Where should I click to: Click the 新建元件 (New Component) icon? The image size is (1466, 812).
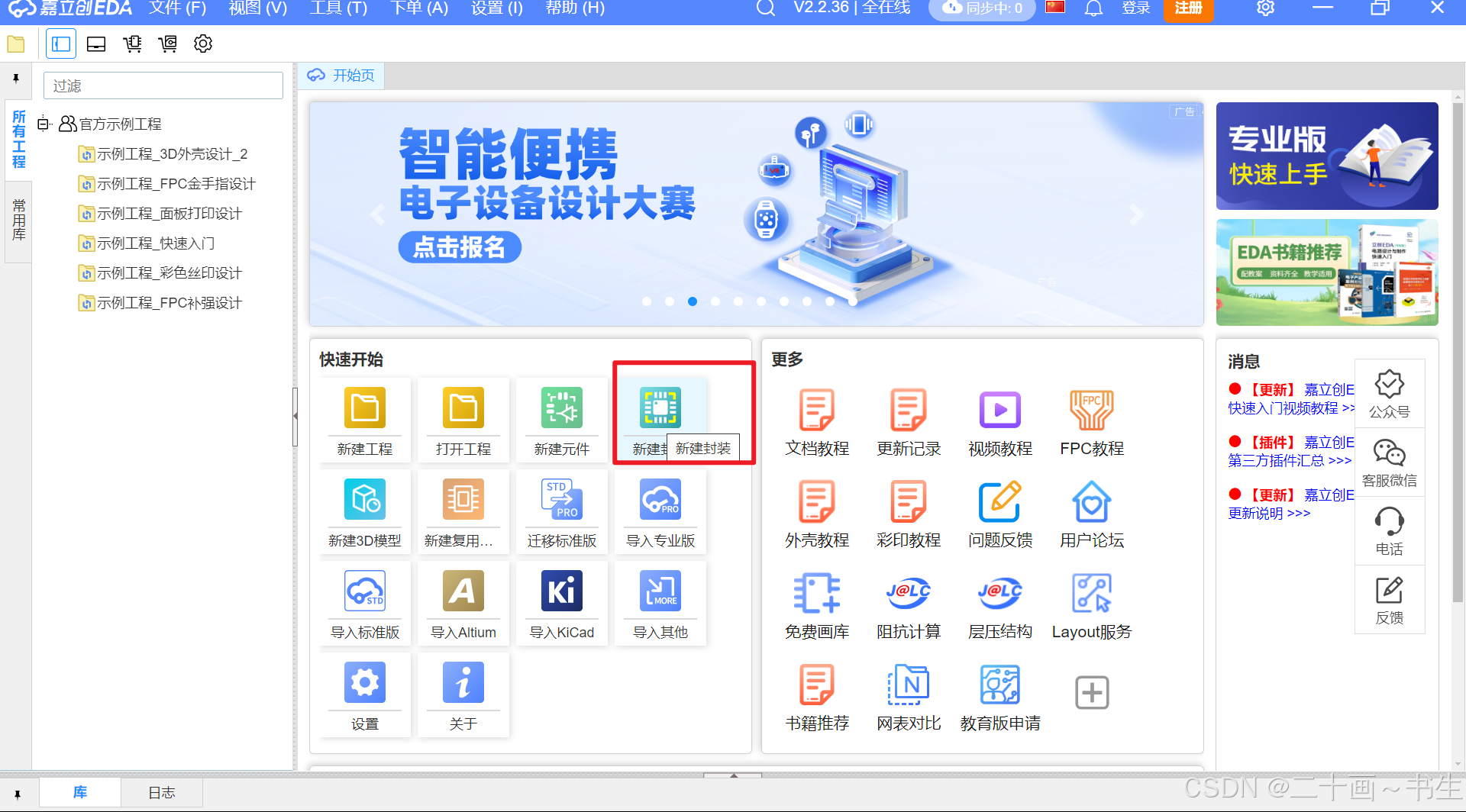point(562,408)
